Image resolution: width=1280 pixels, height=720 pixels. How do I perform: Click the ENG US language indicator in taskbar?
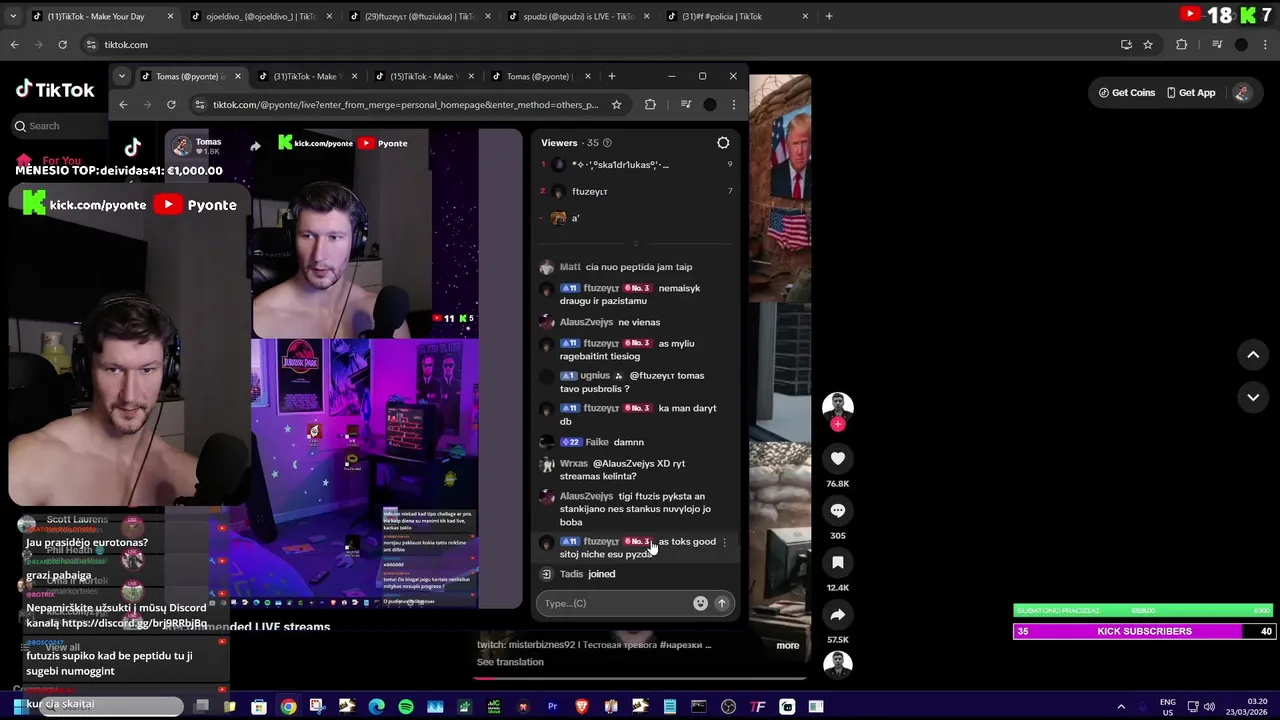(x=1167, y=707)
